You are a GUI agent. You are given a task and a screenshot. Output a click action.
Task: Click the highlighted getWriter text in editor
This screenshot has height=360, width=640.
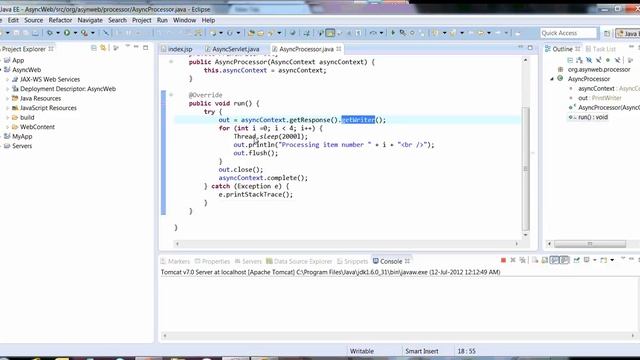358,120
